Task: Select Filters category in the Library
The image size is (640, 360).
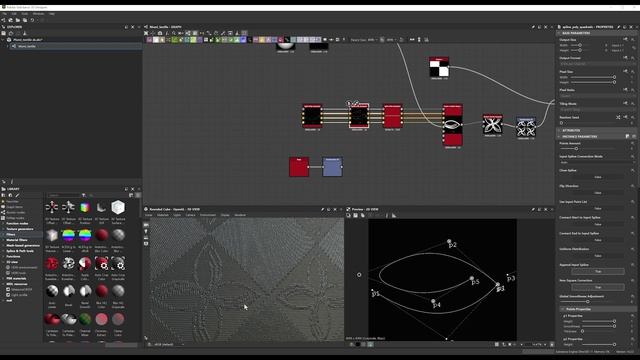Action: 11,234
